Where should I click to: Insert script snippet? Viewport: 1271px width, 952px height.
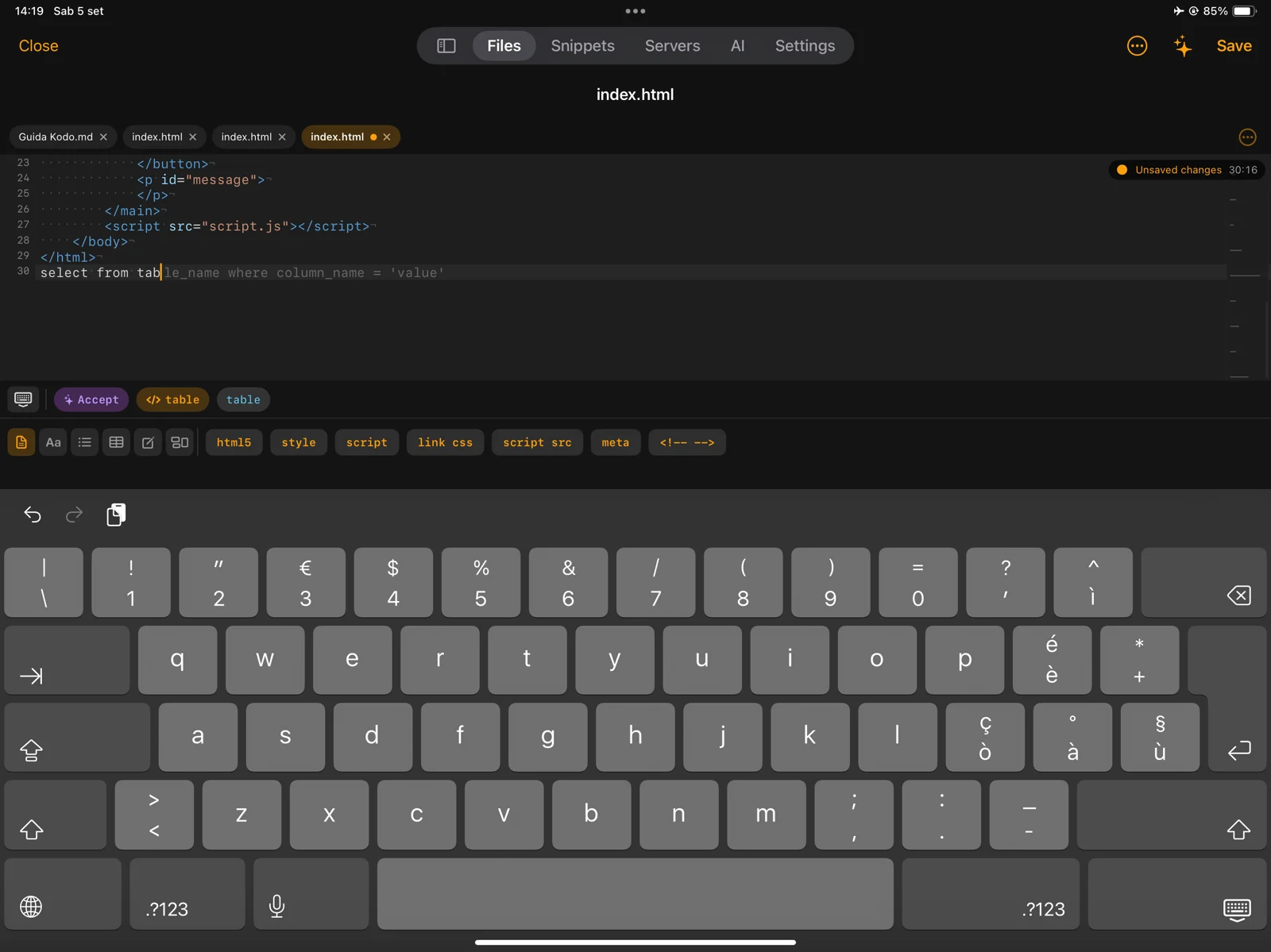367,442
